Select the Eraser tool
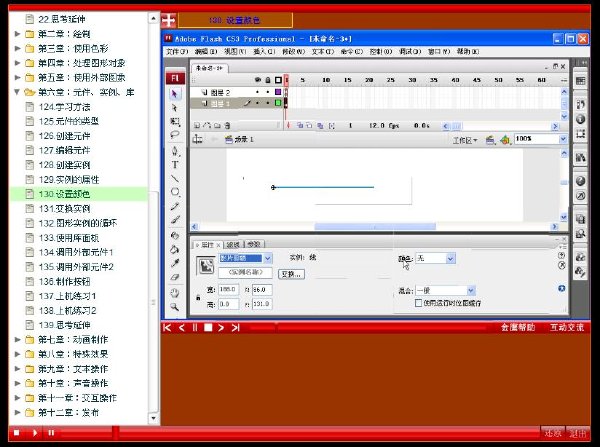Screen dimensions: 600x447 click(x=175, y=277)
